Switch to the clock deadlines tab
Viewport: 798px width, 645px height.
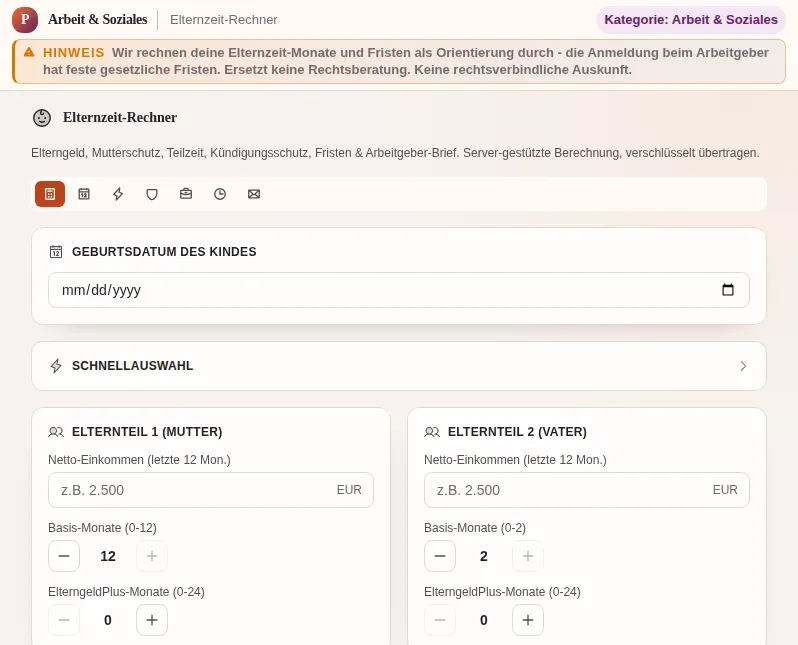(220, 194)
